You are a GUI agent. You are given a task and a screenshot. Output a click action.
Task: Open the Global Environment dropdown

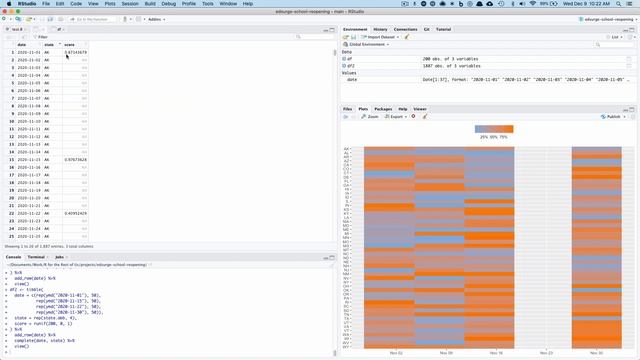366,44
